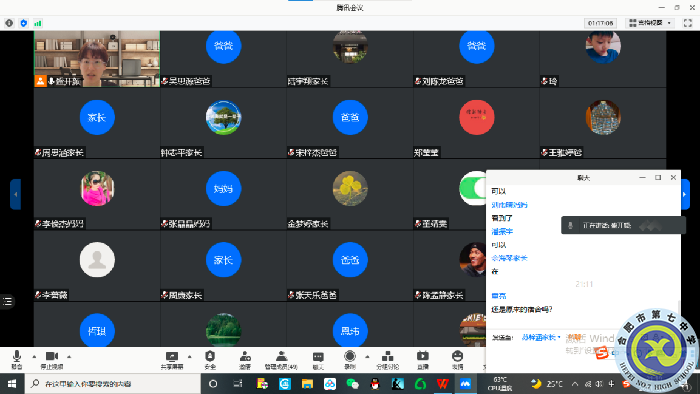Screen dimensions: 700x394
Task: Mute the microphone in the meeting toolbar
Action: pyautogui.click(x=17, y=360)
